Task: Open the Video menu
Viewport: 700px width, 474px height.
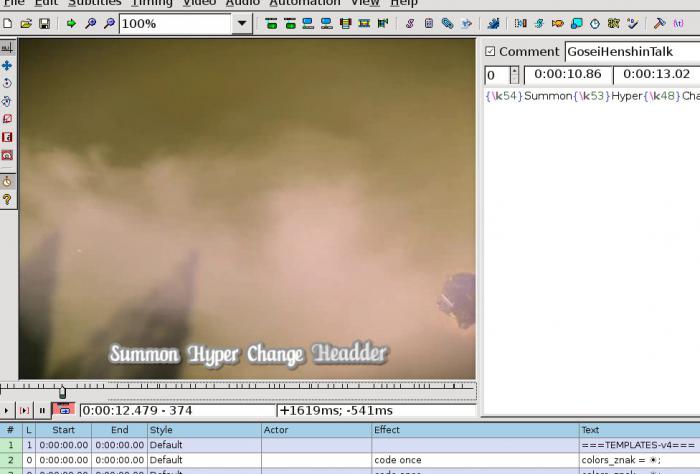Action: [x=199, y=3]
